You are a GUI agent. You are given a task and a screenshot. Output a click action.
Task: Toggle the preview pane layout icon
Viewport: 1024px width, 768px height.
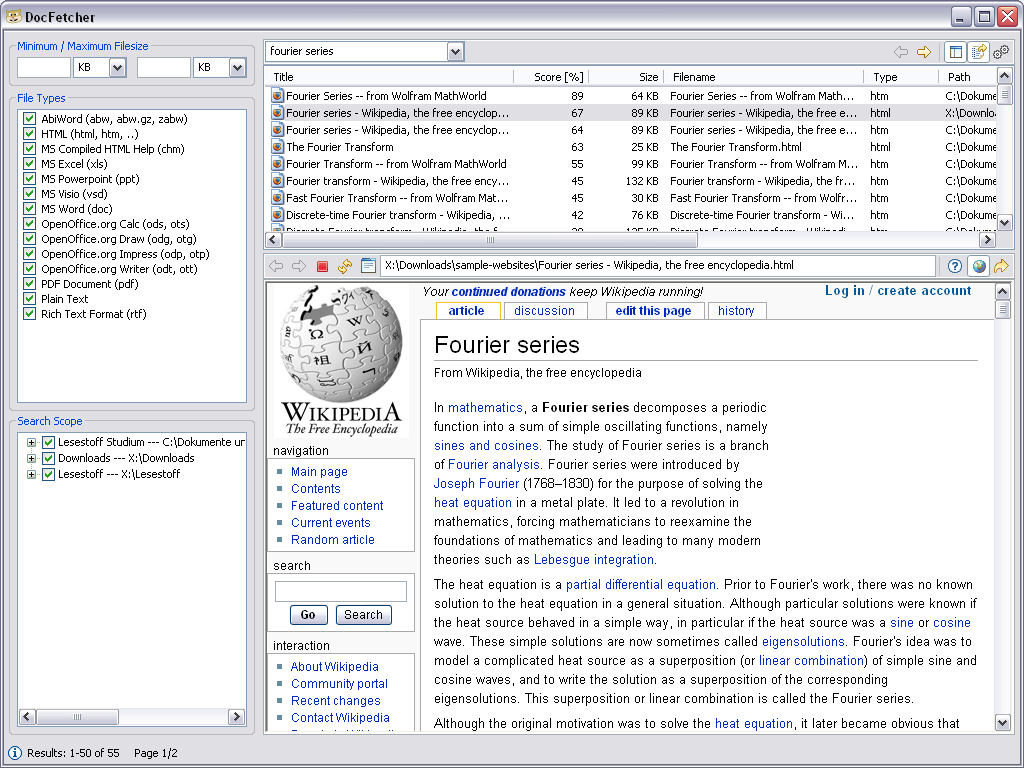(x=955, y=51)
